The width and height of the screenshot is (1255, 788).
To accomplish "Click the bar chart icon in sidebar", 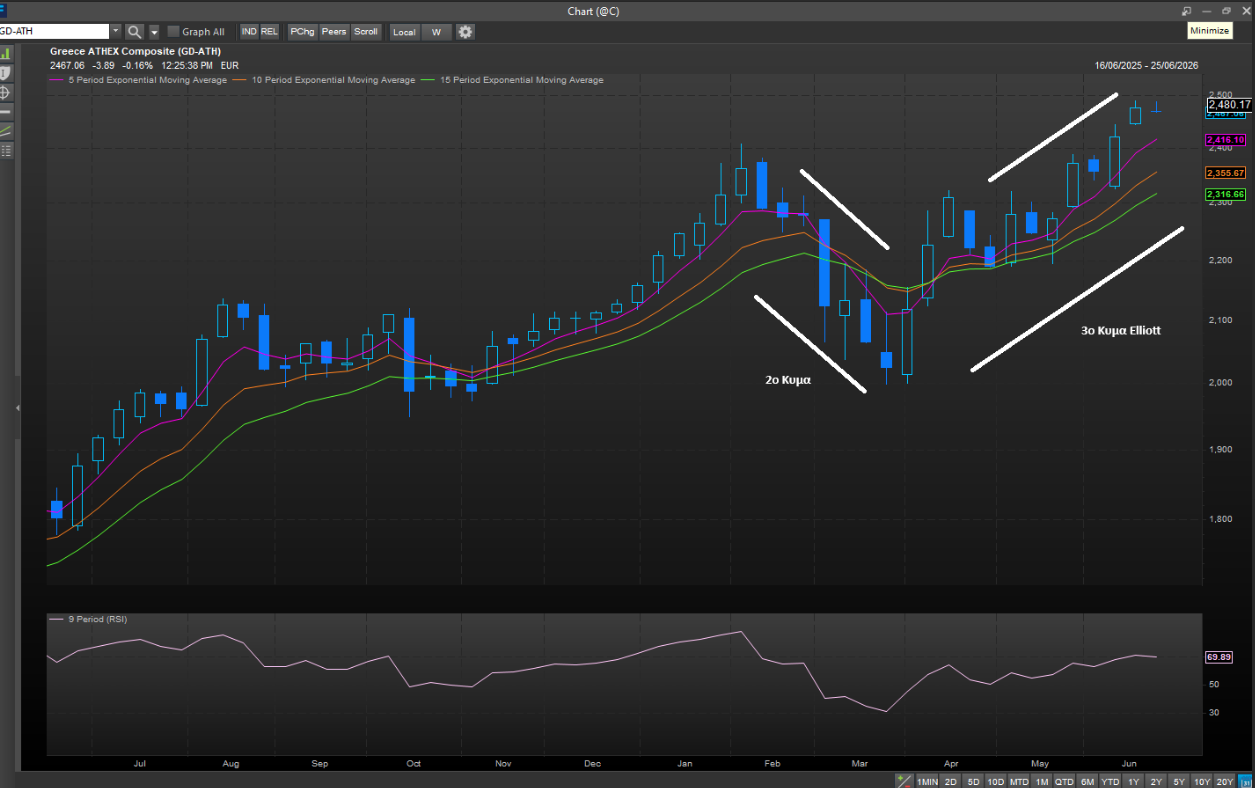I will click(5, 53).
